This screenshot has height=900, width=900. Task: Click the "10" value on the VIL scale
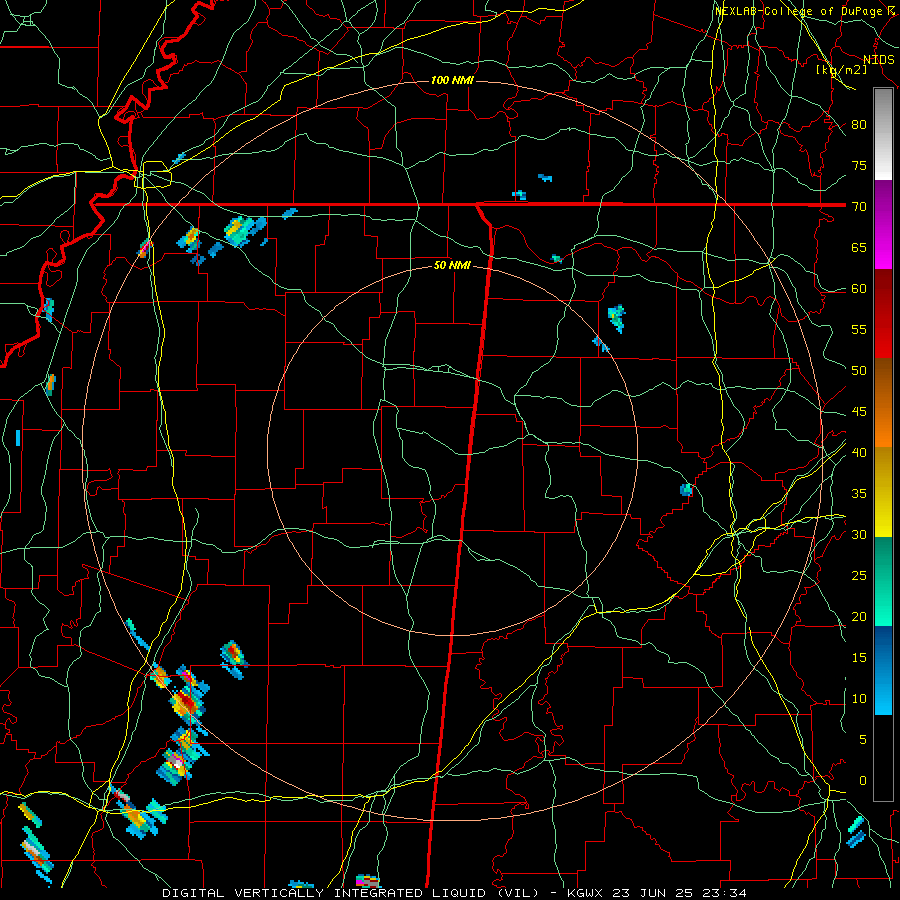click(x=859, y=699)
